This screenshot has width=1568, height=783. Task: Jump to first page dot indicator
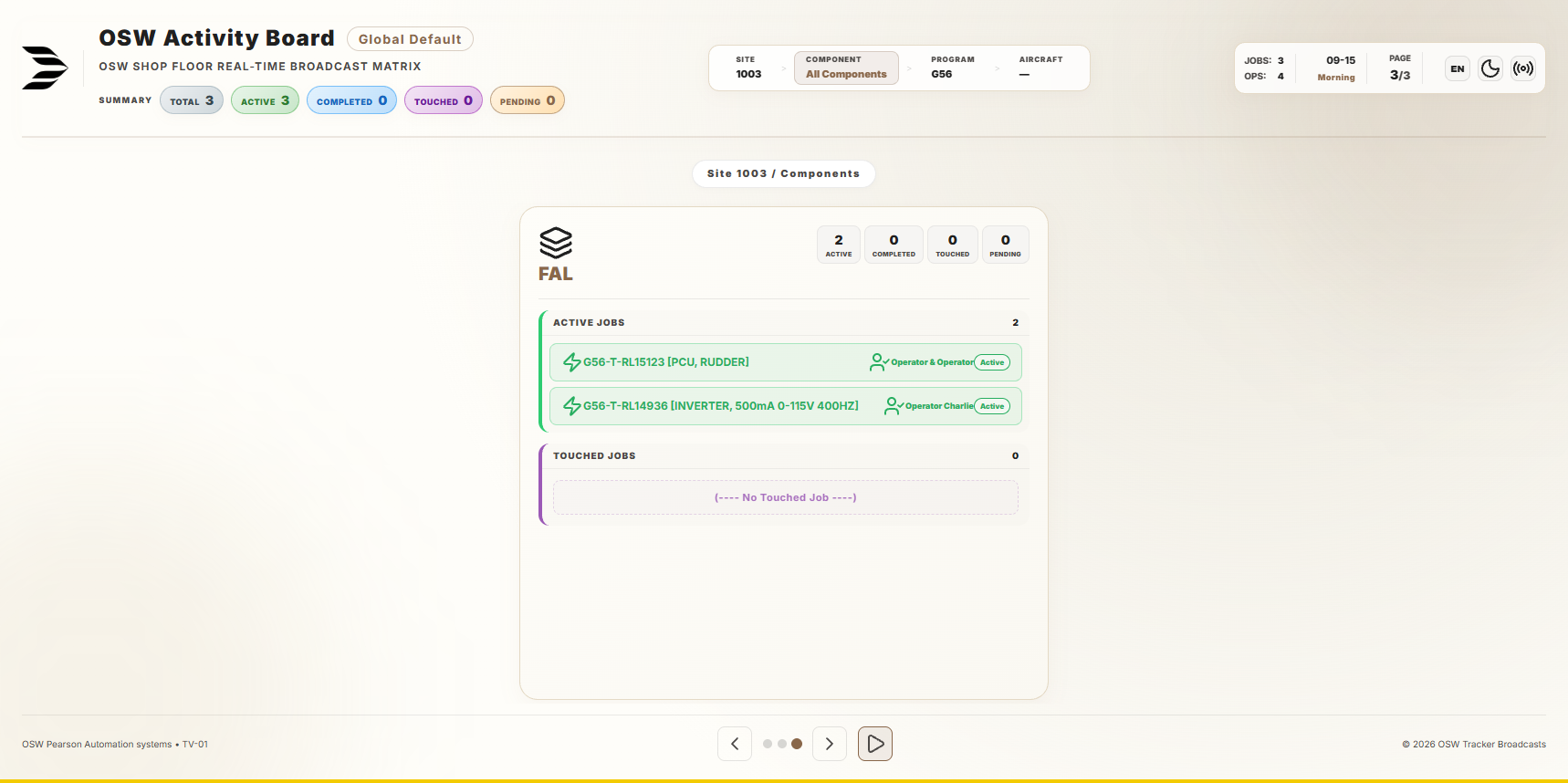[768, 744]
